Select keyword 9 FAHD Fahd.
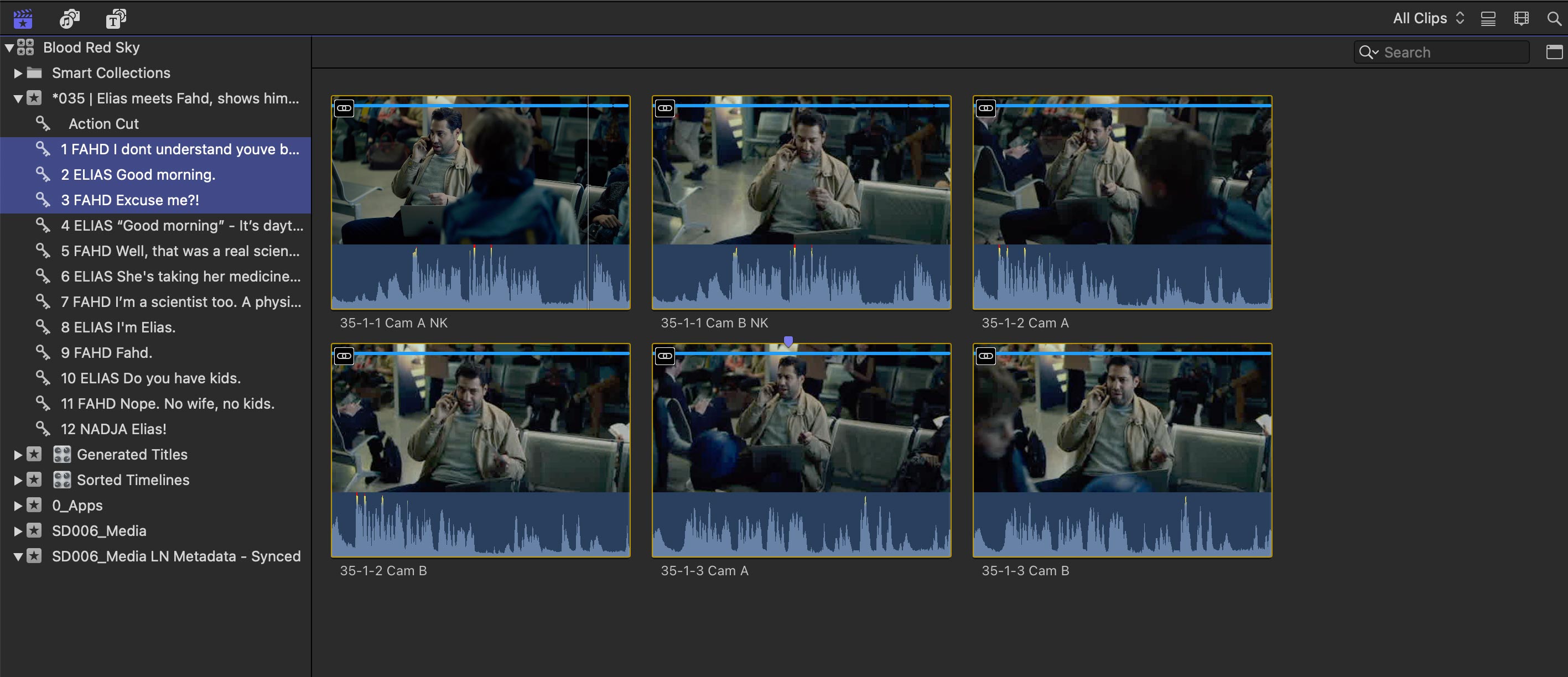Screen dimensions: 1568x677 (x=155, y=353)
